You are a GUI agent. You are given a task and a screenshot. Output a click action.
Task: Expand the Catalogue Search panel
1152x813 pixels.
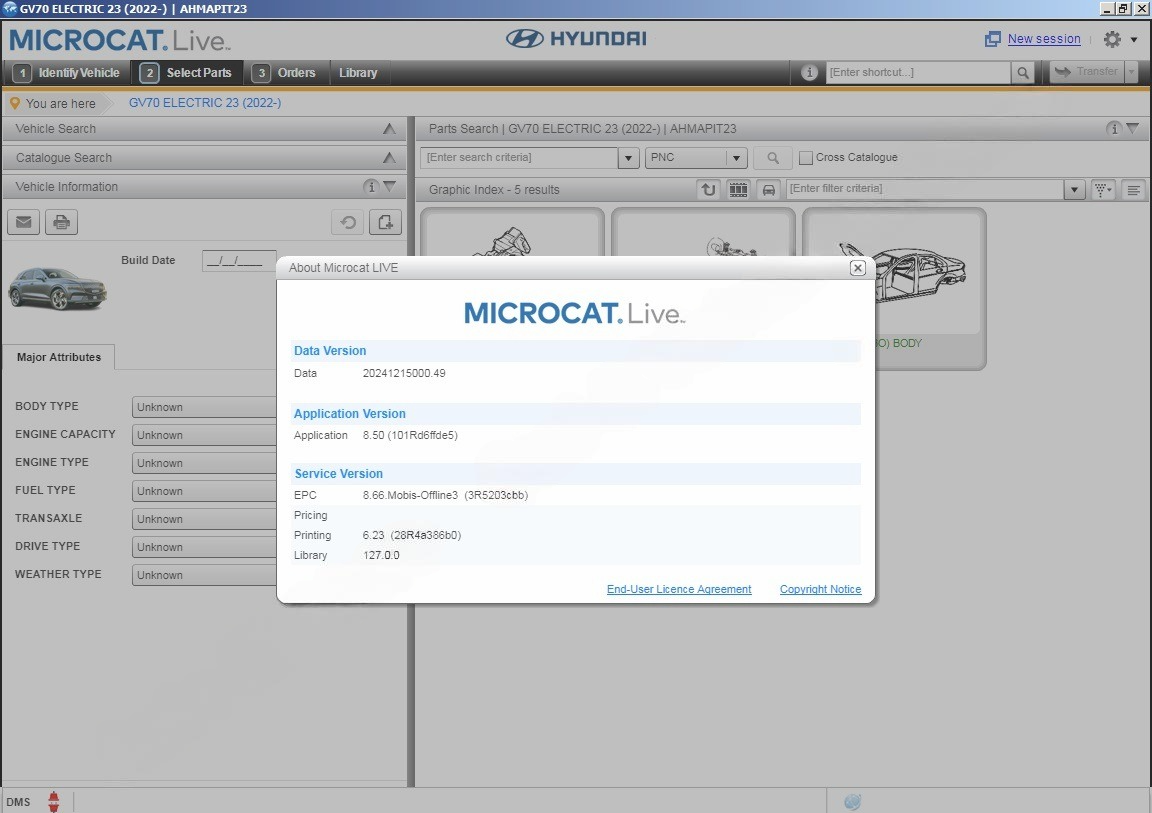coord(389,157)
